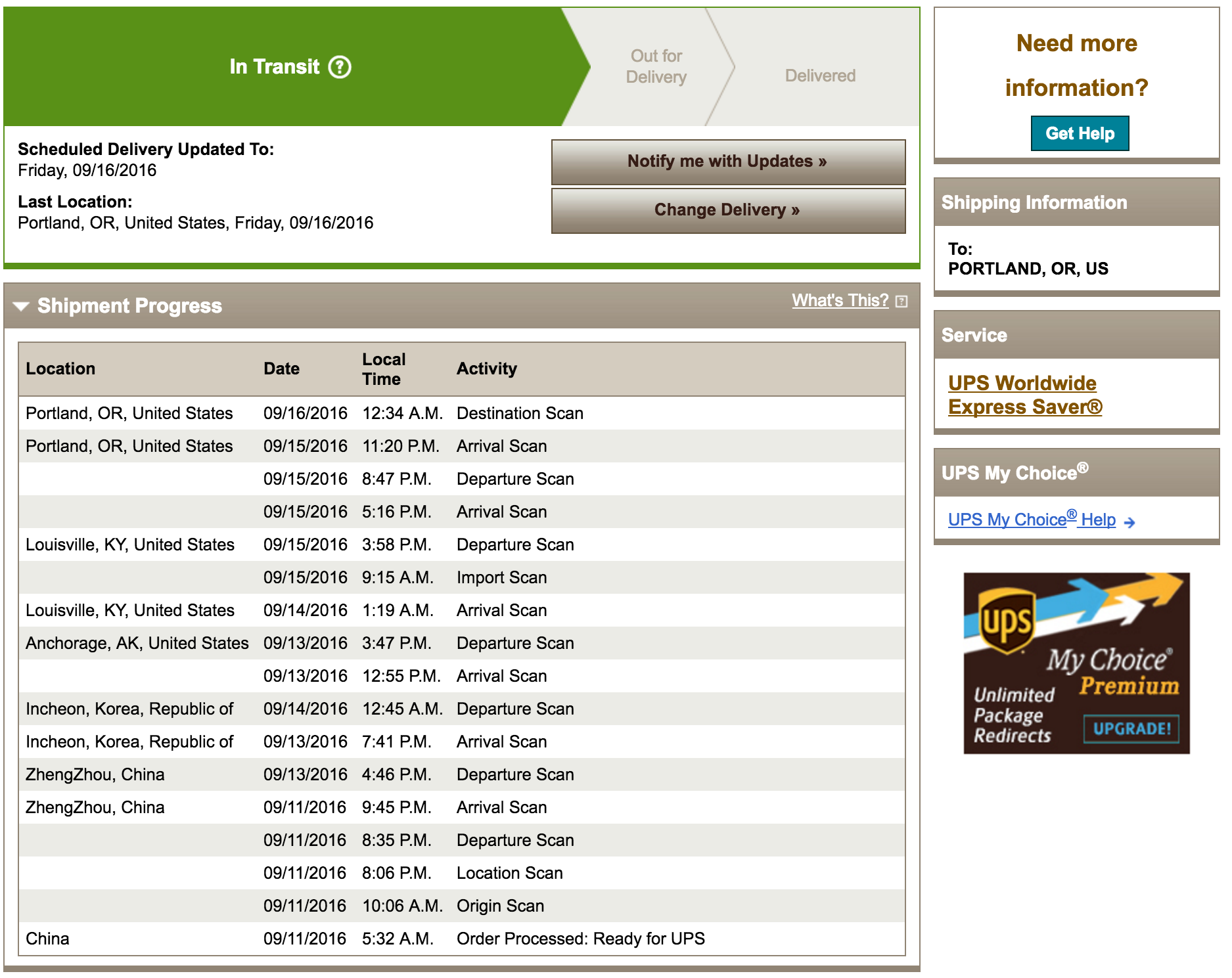Click the 12:34 A.M. time cell
Screen dimensions: 1232x978
coord(402,413)
